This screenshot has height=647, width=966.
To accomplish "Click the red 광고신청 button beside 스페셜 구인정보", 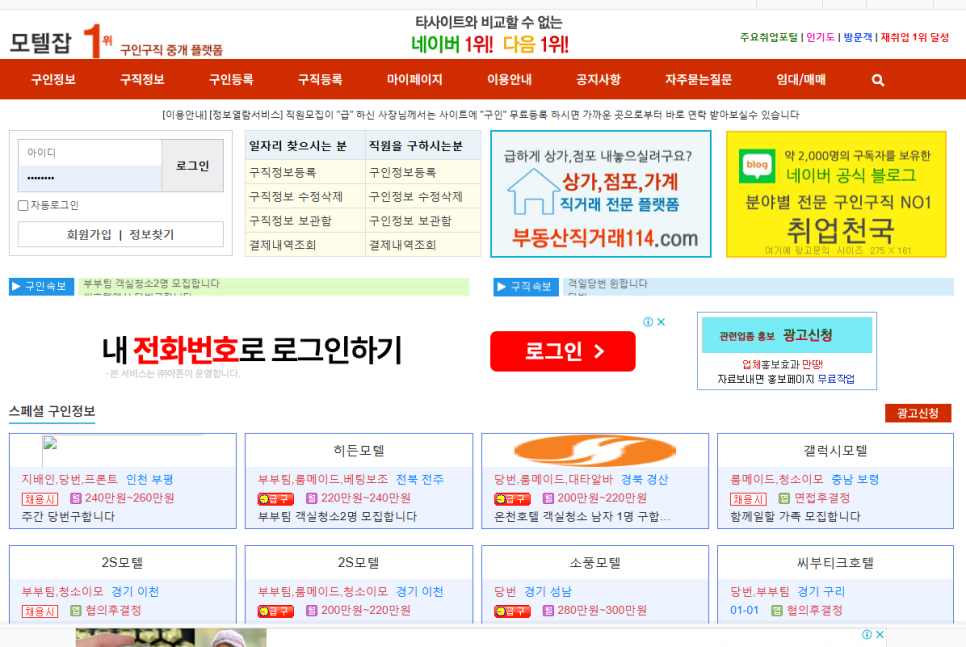I will (x=918, y=413).
